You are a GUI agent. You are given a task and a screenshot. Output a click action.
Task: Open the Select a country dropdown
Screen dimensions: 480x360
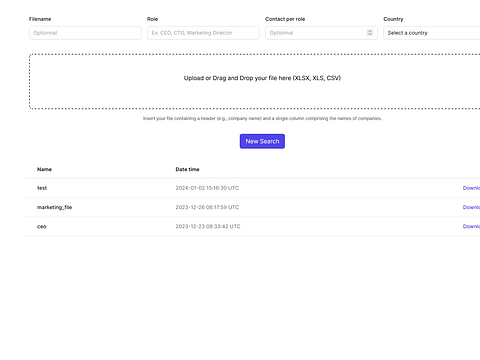click(432, 33)
